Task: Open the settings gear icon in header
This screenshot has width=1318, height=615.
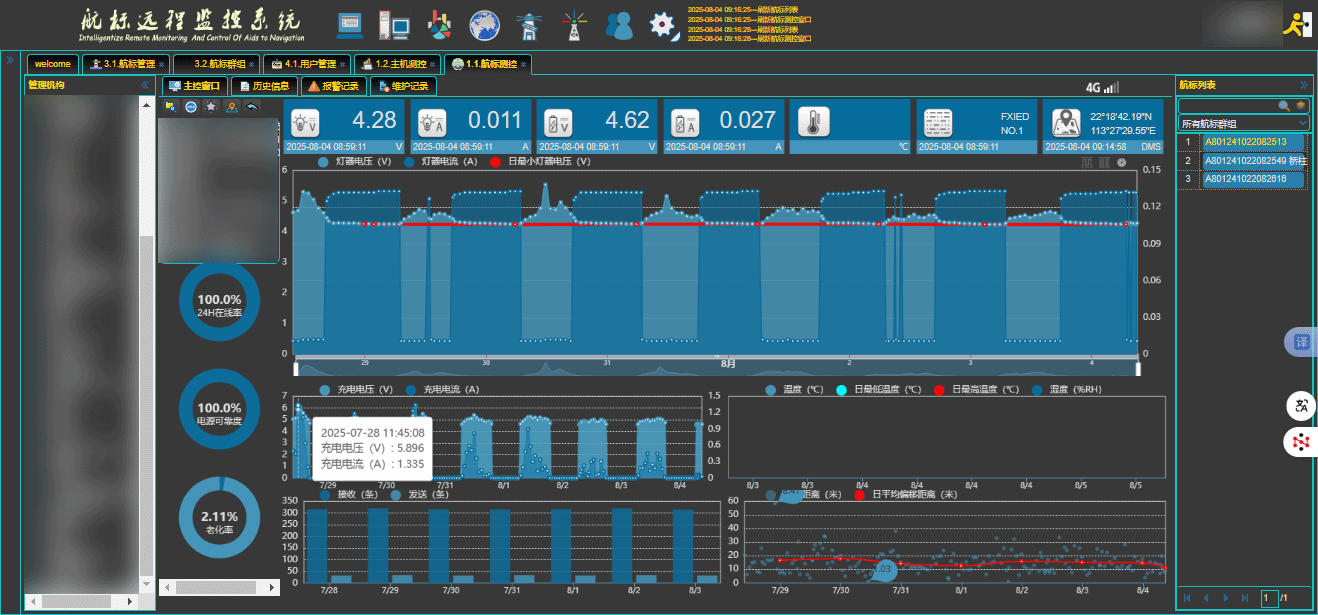Action: (663, 24)
